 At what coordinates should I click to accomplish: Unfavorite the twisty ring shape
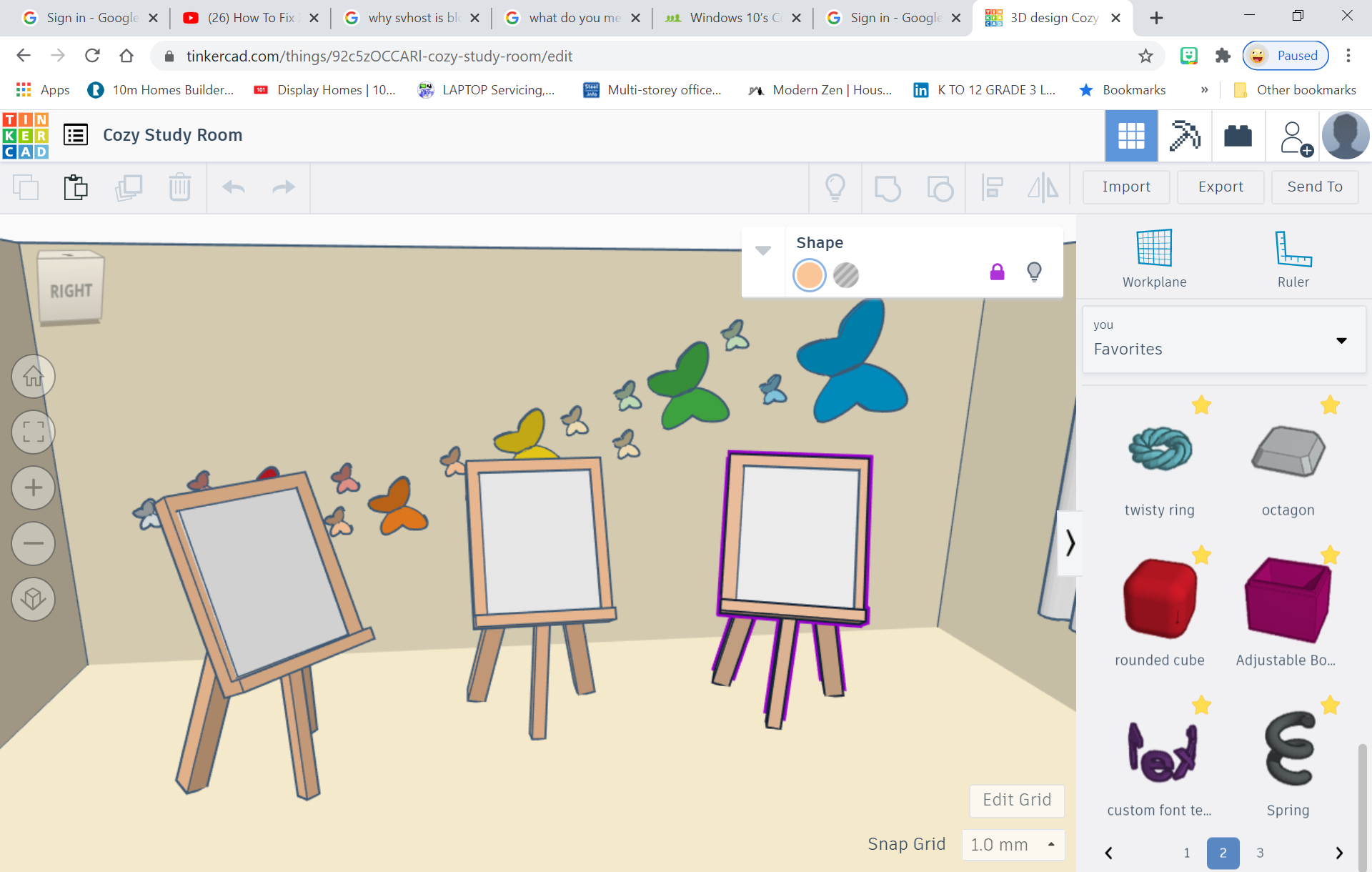coord(1201,405)
